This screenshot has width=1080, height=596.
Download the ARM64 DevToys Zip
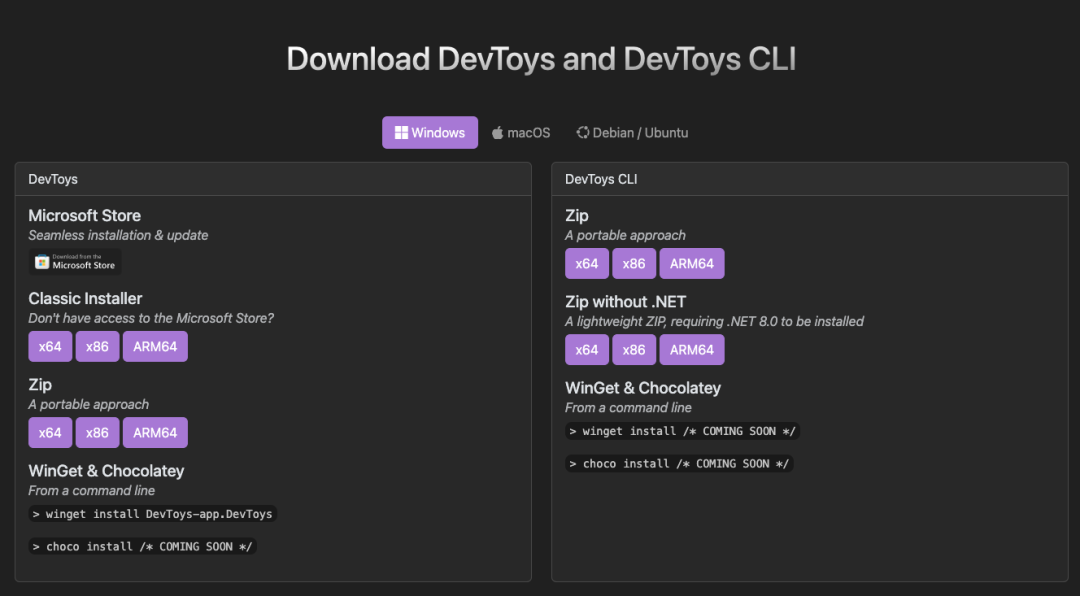coord(155,432)
